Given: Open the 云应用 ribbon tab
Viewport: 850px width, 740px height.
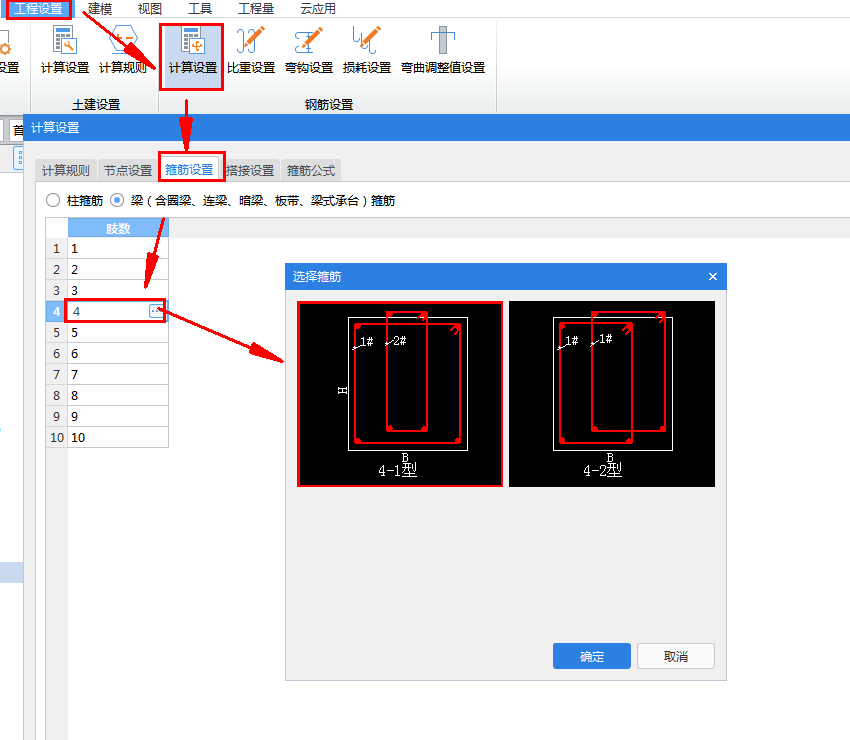Looking at the screenshot, I should point(318,9).
